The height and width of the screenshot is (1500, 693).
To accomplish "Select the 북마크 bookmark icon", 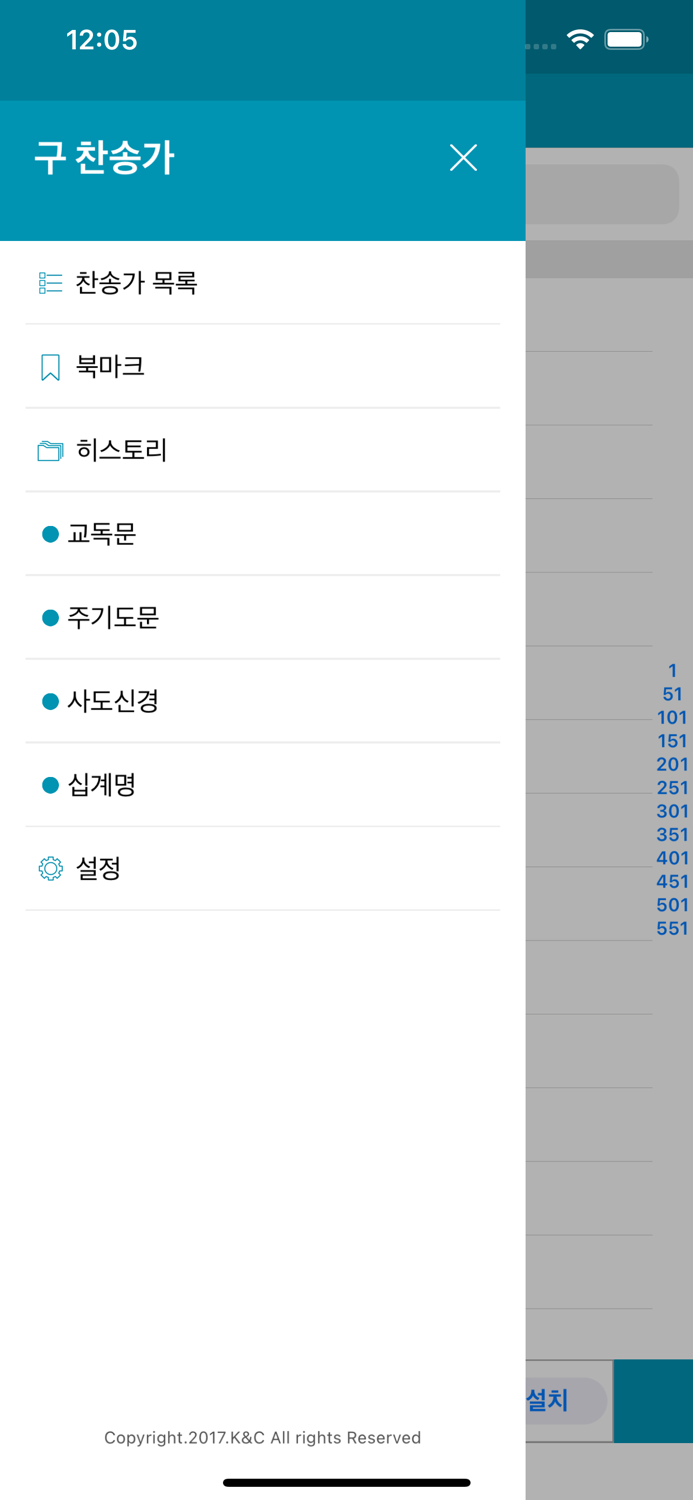I will 50,367.
